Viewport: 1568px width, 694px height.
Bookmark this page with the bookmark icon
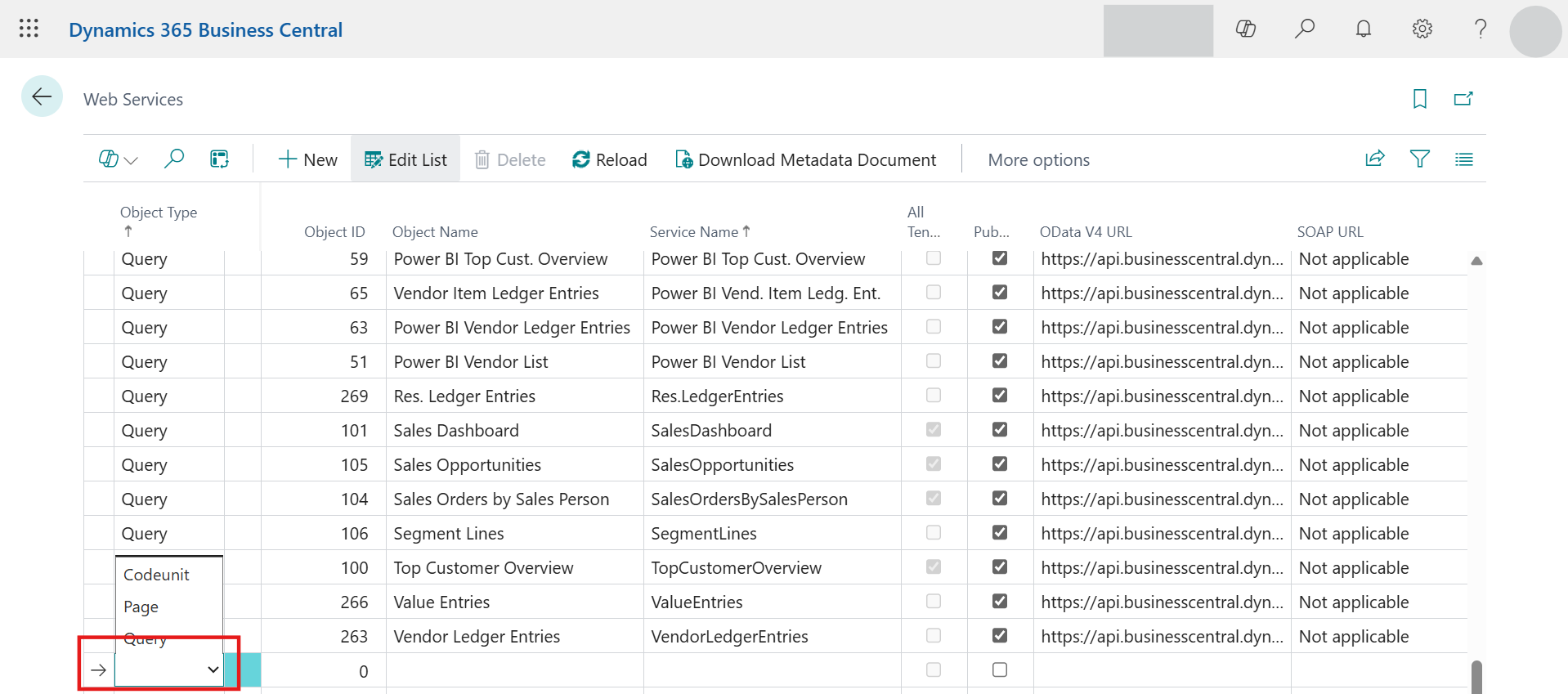tap(1419, 99)
